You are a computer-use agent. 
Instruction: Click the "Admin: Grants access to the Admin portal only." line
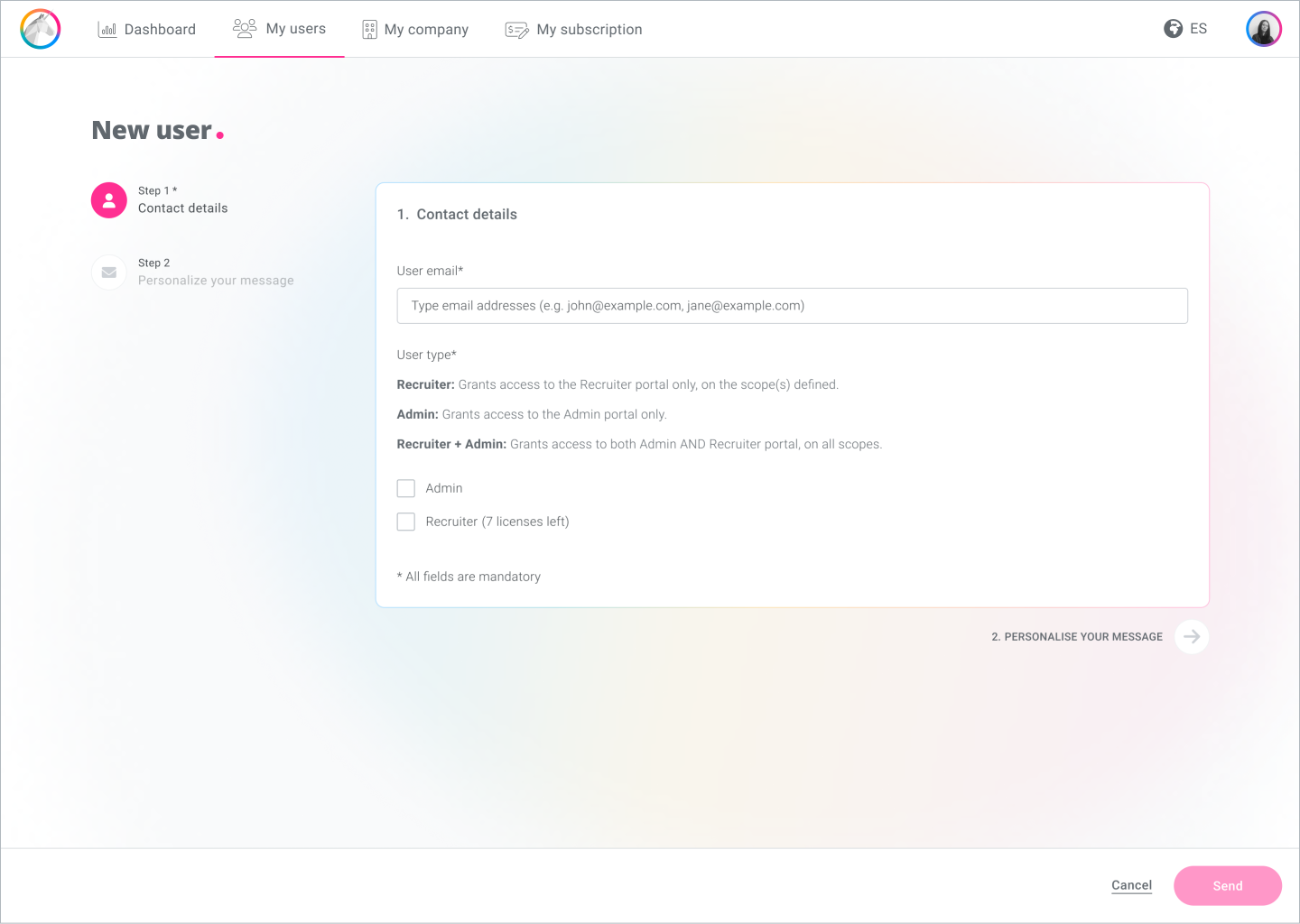click(x=532, y=414)
